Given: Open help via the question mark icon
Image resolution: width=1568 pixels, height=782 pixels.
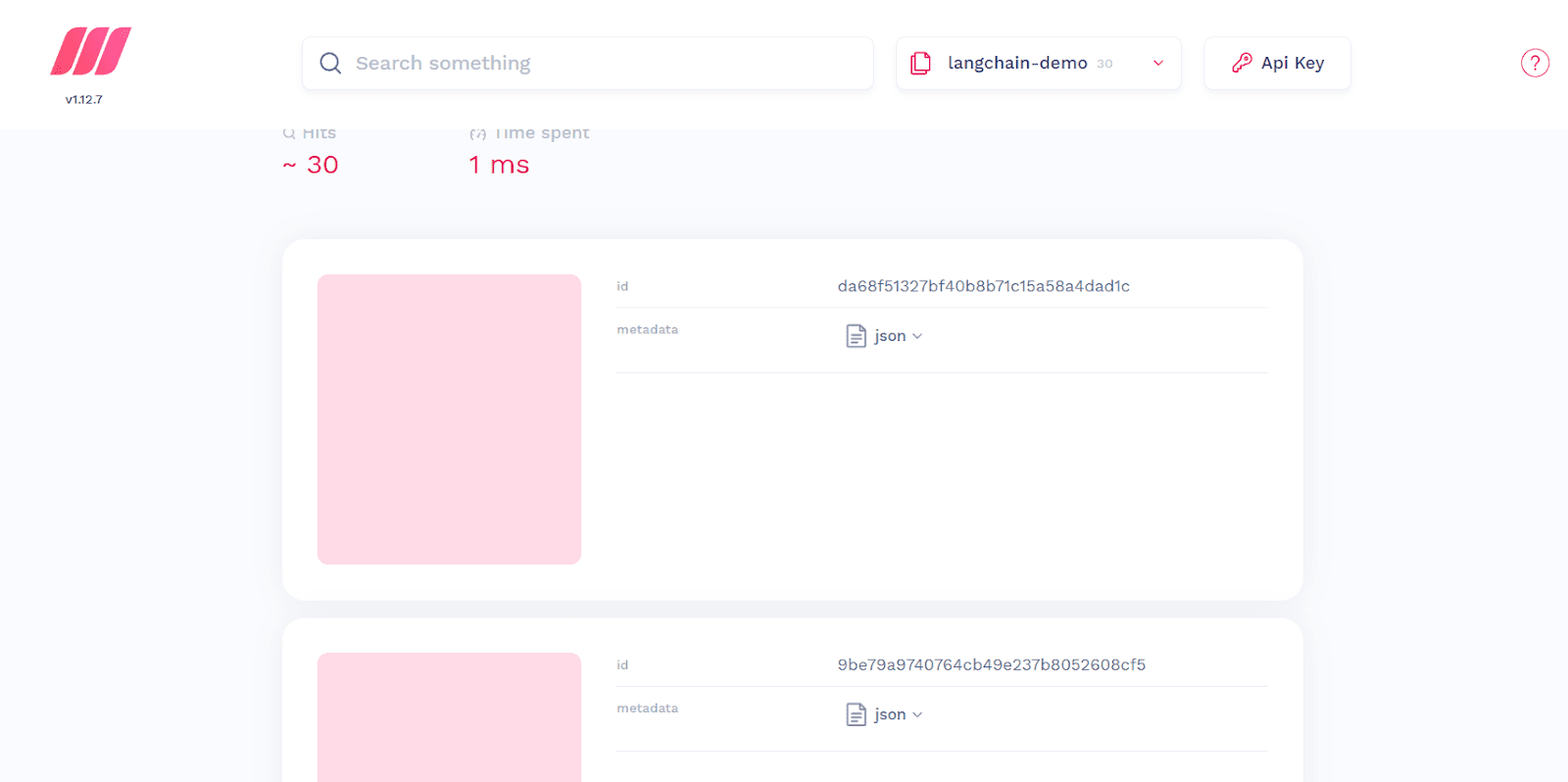Looking at the screenshot, I should [x=1534, y=64].
